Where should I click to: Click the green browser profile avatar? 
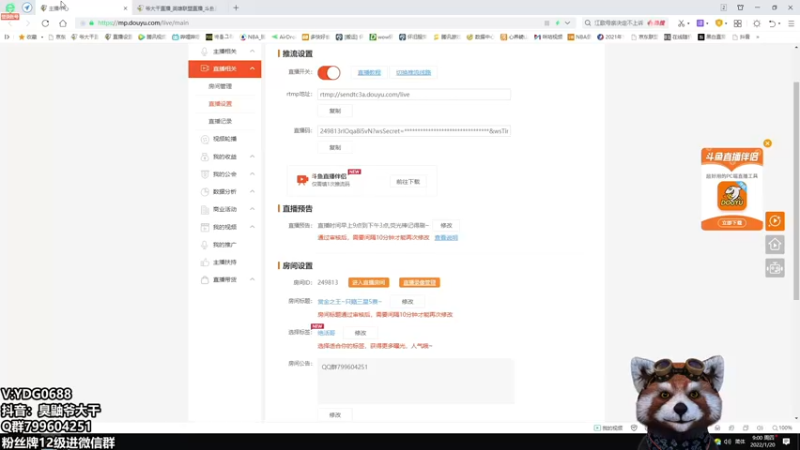click(10, 8)
